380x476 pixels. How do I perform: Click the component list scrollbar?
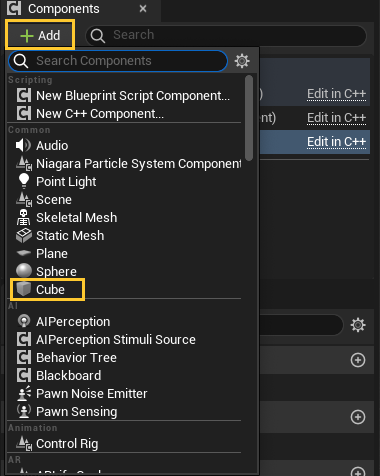coord(249,118)
